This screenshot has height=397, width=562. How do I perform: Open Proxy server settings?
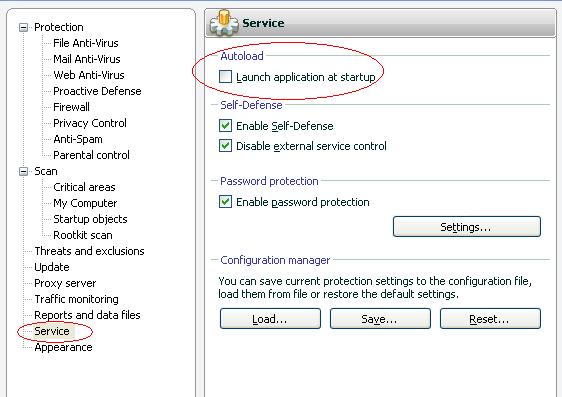pos(65,283)
